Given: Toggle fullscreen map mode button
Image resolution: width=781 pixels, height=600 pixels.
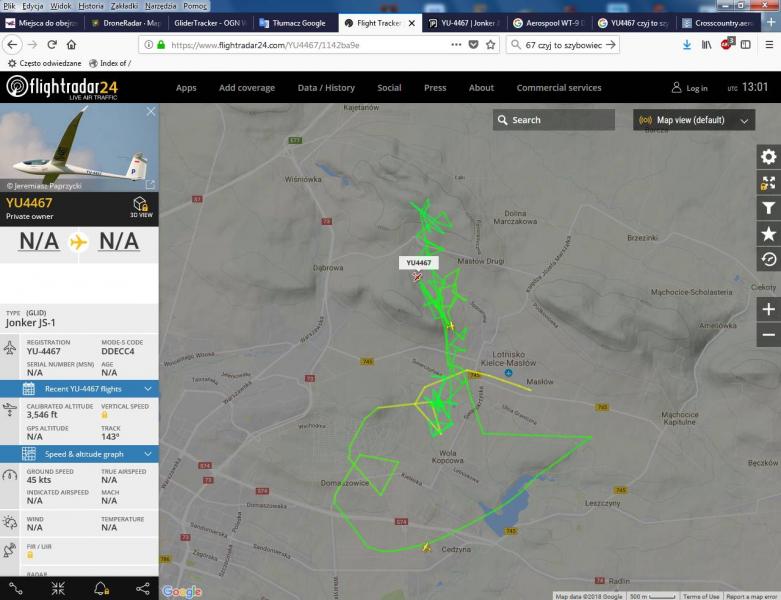Looking at the screenshot, I should tap(768, 183).
